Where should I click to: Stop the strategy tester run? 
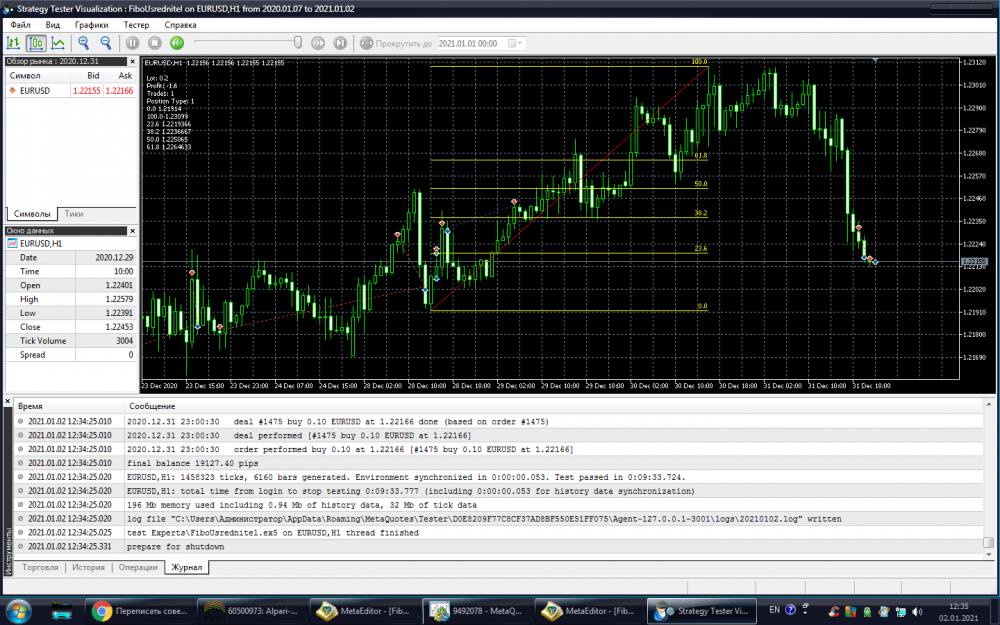tap(155, 43)
